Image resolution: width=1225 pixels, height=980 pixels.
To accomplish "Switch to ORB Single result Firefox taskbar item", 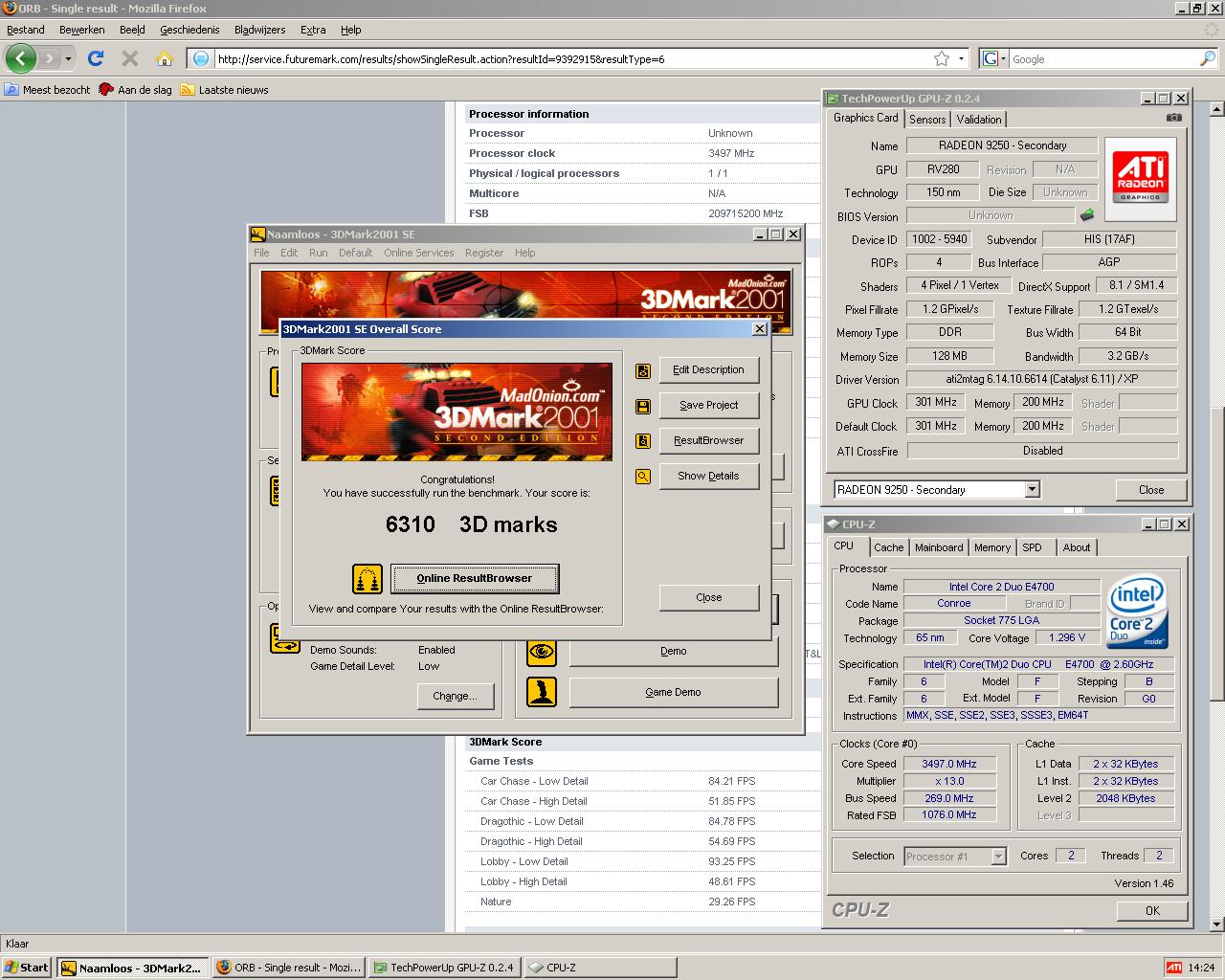I will (x=289, y=967).
